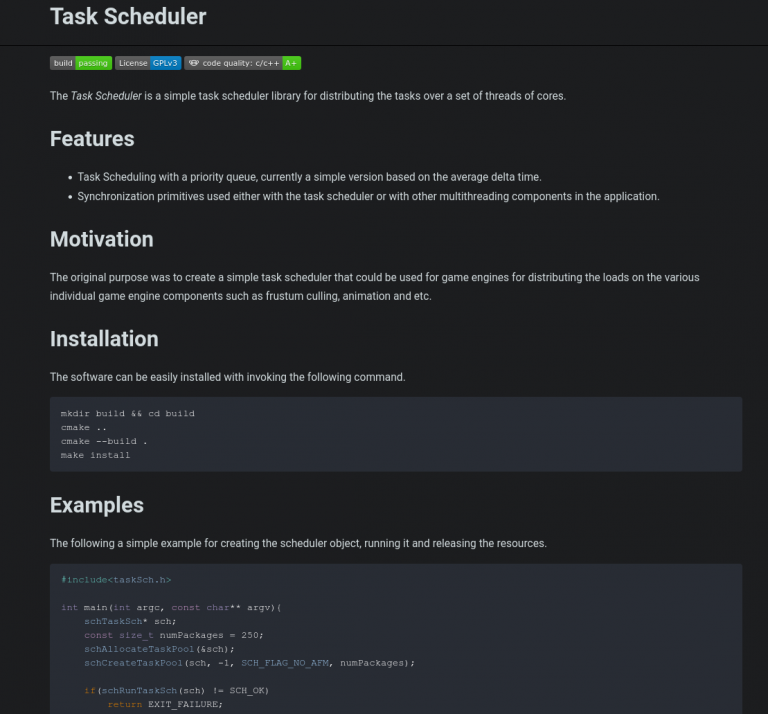Click the 'make install' command line
This screenshot has width=768, height=714.
point(95,455)
